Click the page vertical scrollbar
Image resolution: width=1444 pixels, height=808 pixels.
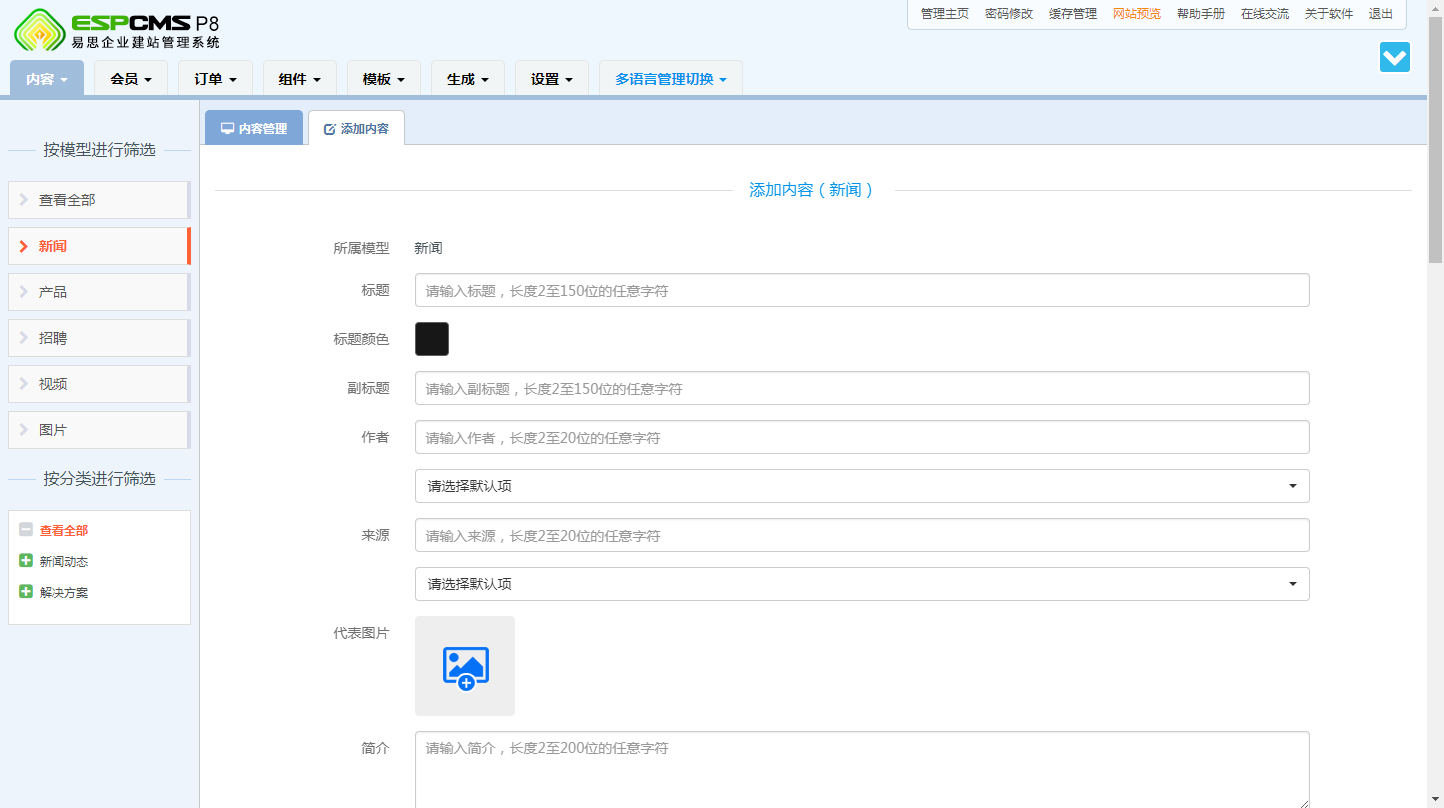click(x=1435, y=140)
